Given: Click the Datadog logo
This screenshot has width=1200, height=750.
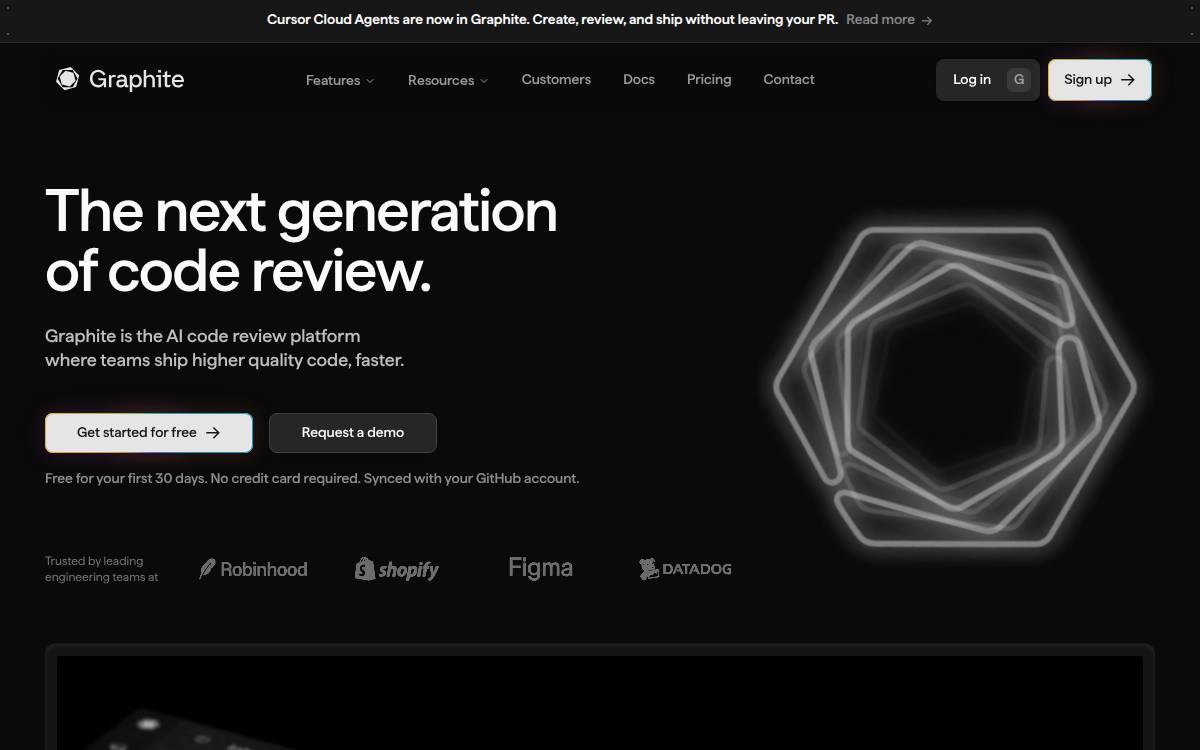Looking at the screenshot, I should pyautogui.click(x=685, y=569).
